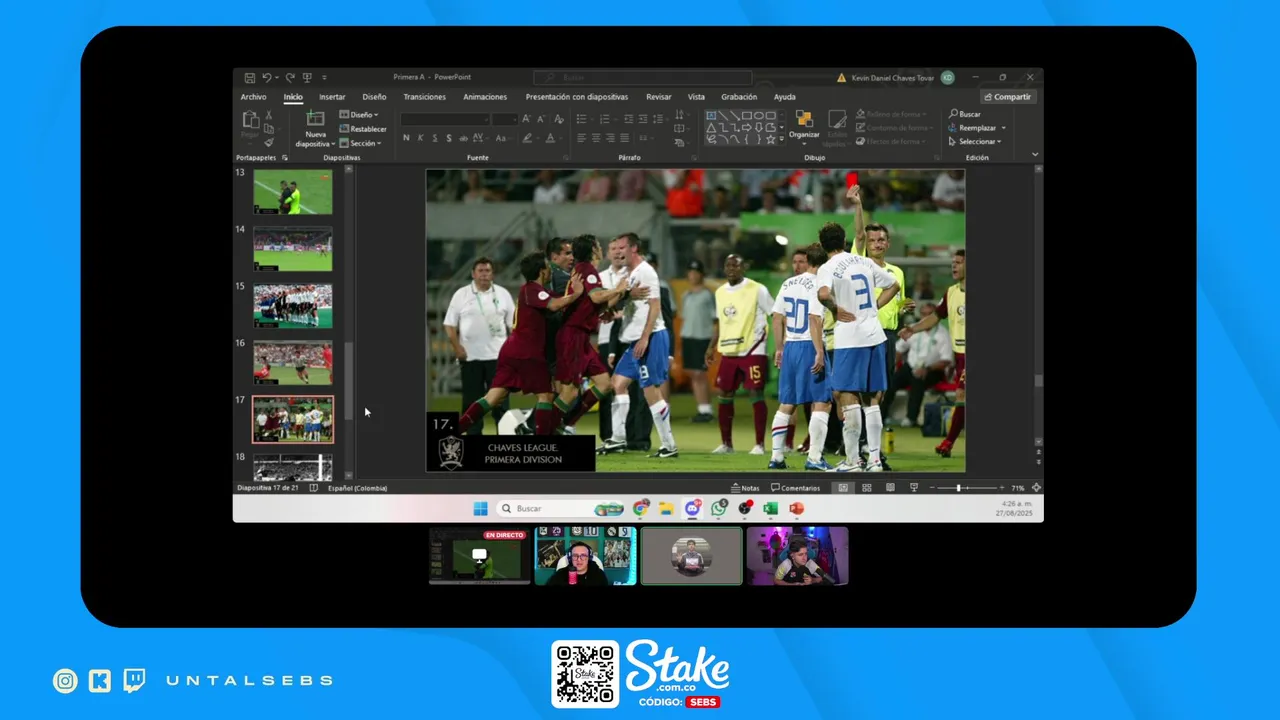The image size is (1280, 720).
Task: Click the zoom slider handle
Action: pyautogui.click(x=958, y=488)
